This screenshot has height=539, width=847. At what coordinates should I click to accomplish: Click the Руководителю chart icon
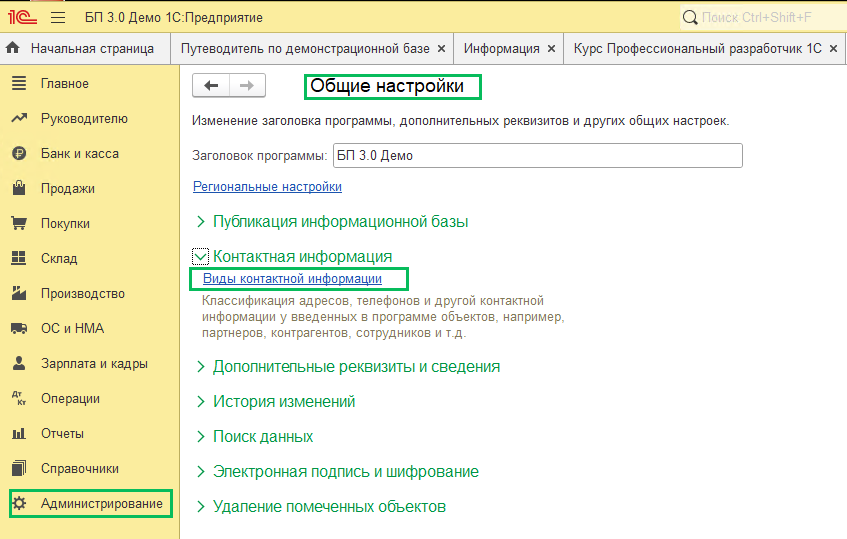[19, 118]
